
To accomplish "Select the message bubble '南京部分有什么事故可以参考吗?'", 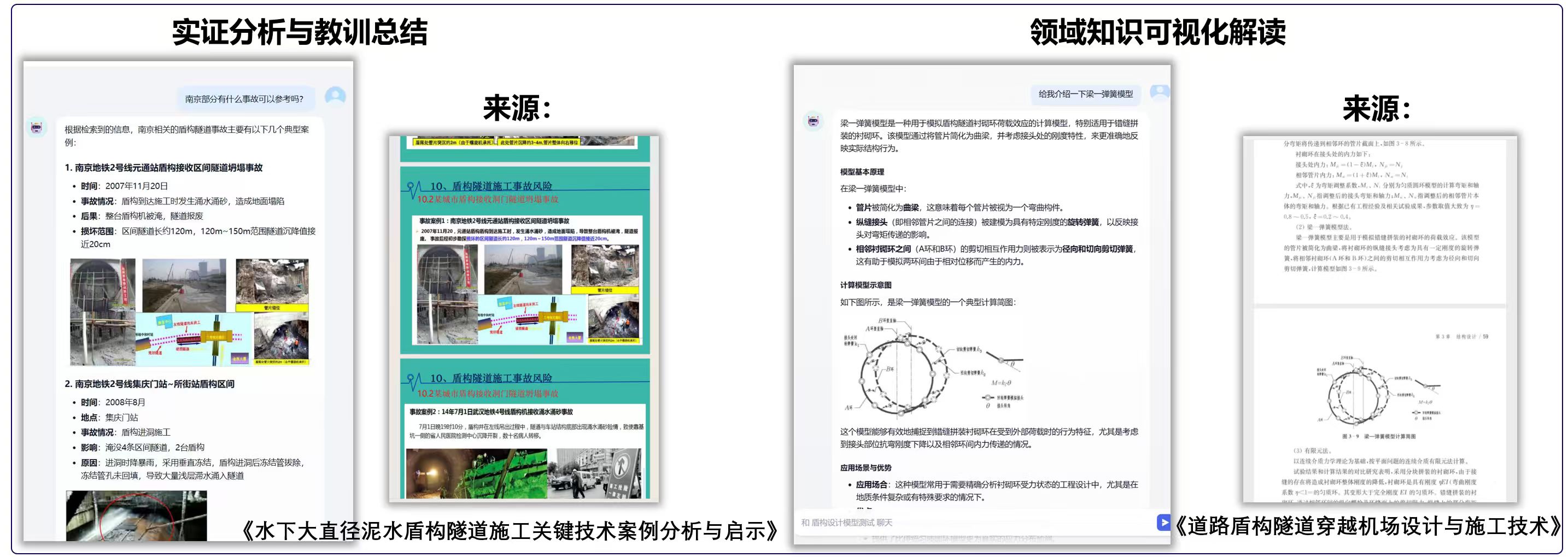I will pos(244,98).
